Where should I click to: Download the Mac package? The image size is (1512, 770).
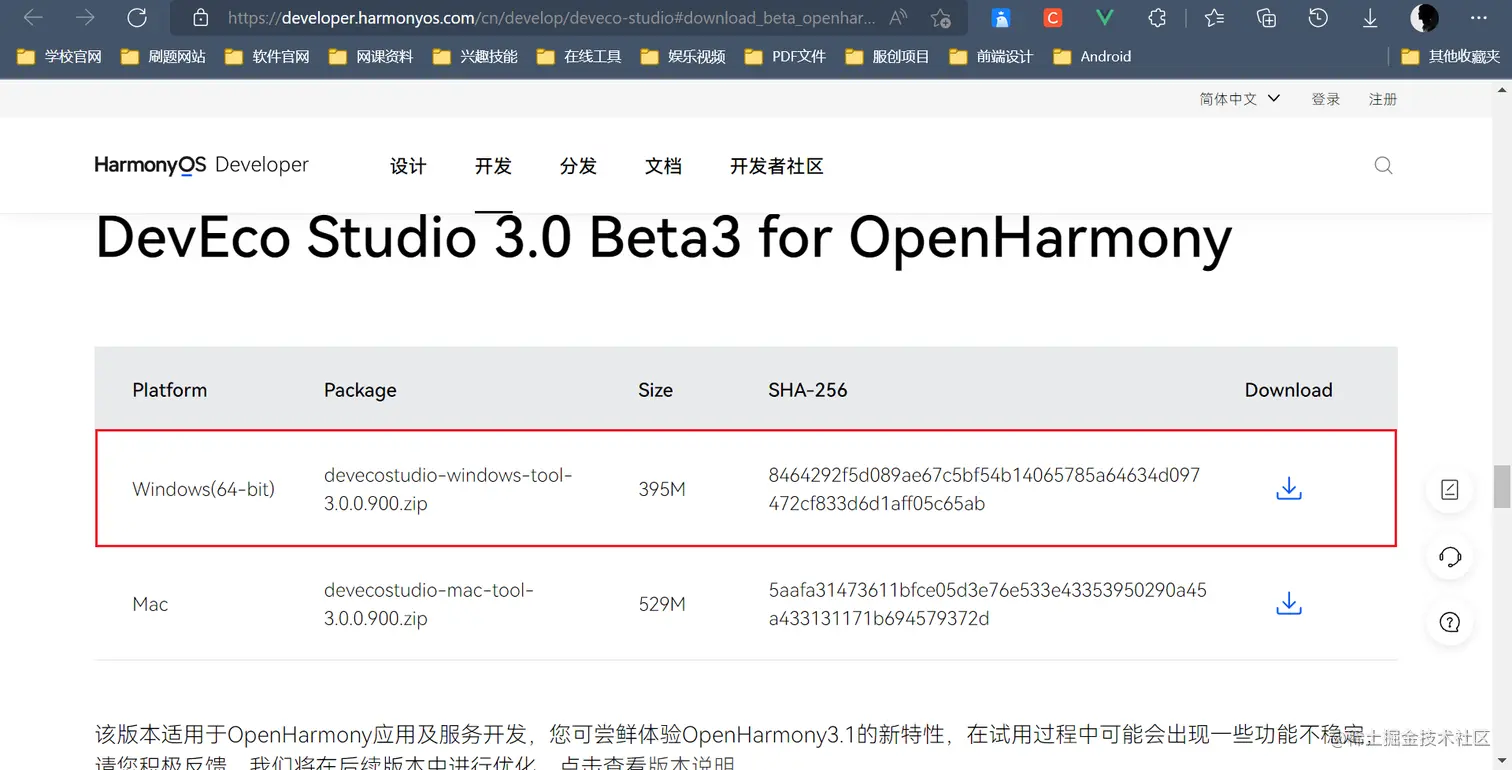[x=1289, y=604]
